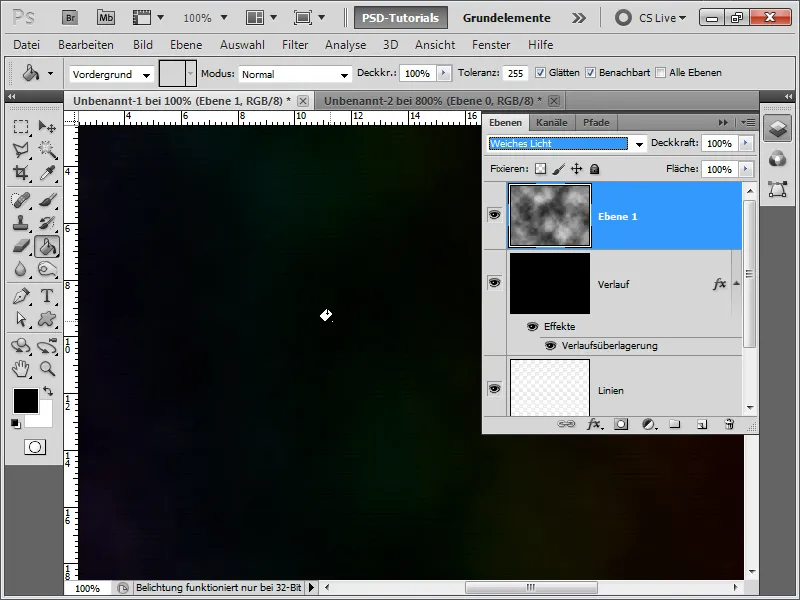Viewport: 800px width, 600px height.
Task: Hide the Verlauf layer
Action: [494, 283]
